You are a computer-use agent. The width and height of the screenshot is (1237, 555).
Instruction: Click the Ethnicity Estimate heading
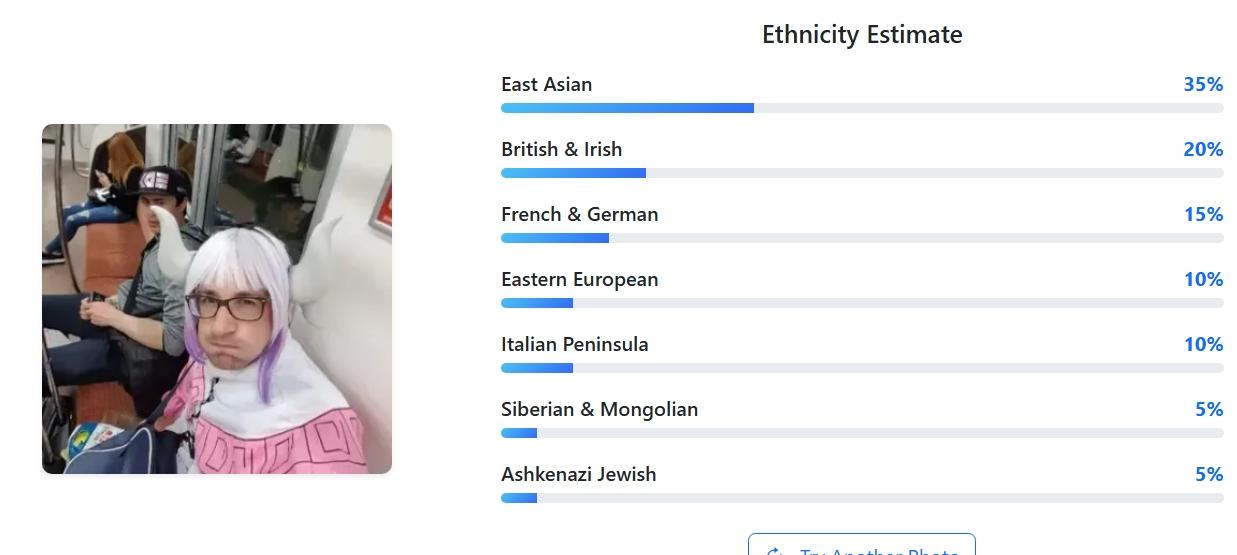pyautogui.click(x=862, y=35)
